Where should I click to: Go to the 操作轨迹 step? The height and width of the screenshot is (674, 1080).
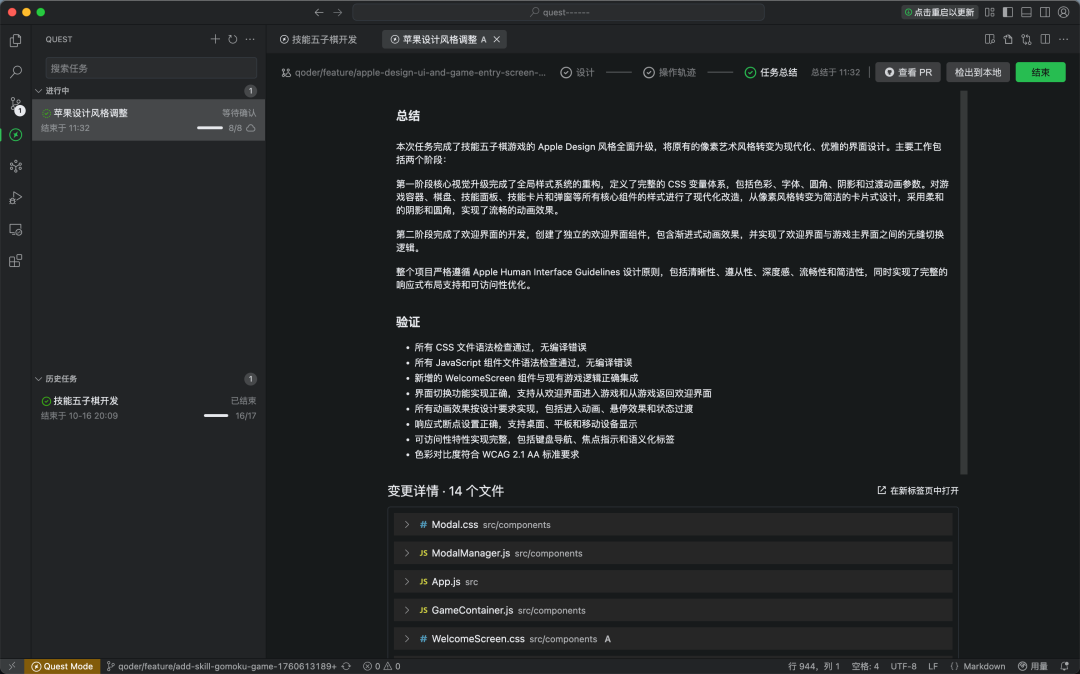pyautogui.click(x=669, y=72)
